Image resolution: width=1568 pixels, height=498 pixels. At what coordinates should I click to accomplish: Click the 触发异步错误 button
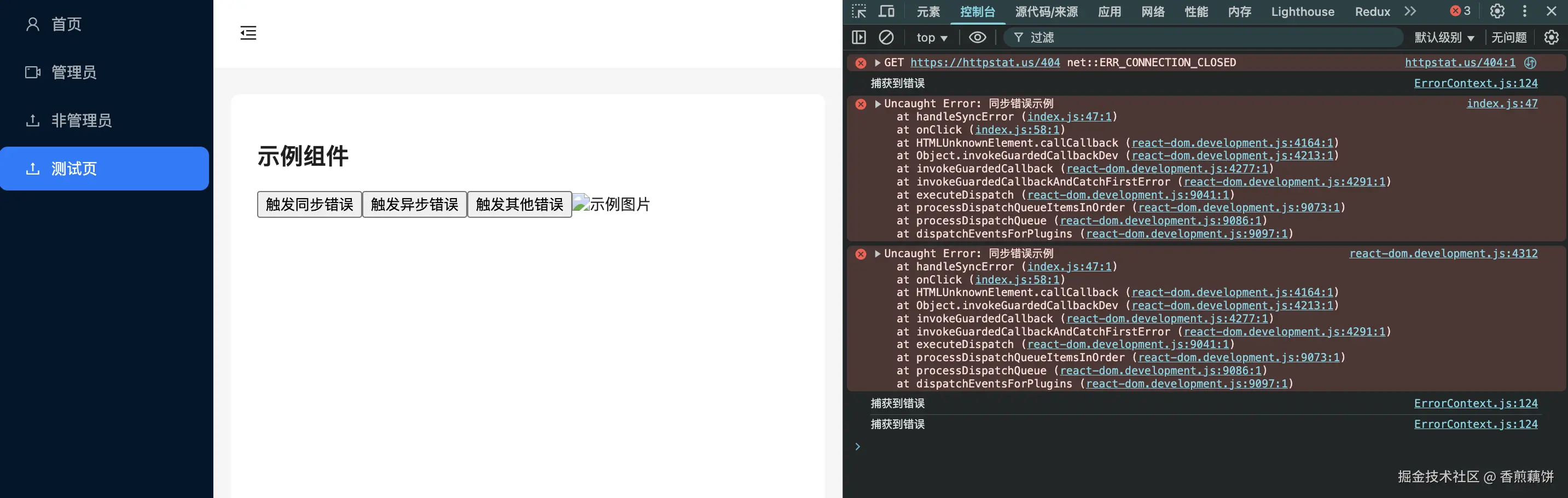click(x=415, y=204)
